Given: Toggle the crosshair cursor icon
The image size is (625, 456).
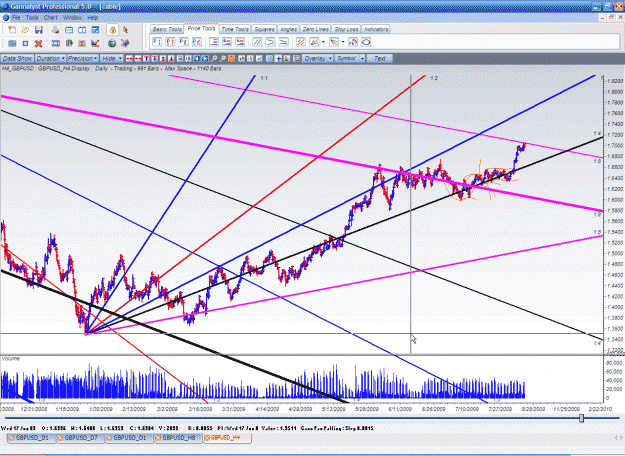Looking at the screenshot, I should click(278, 59).
